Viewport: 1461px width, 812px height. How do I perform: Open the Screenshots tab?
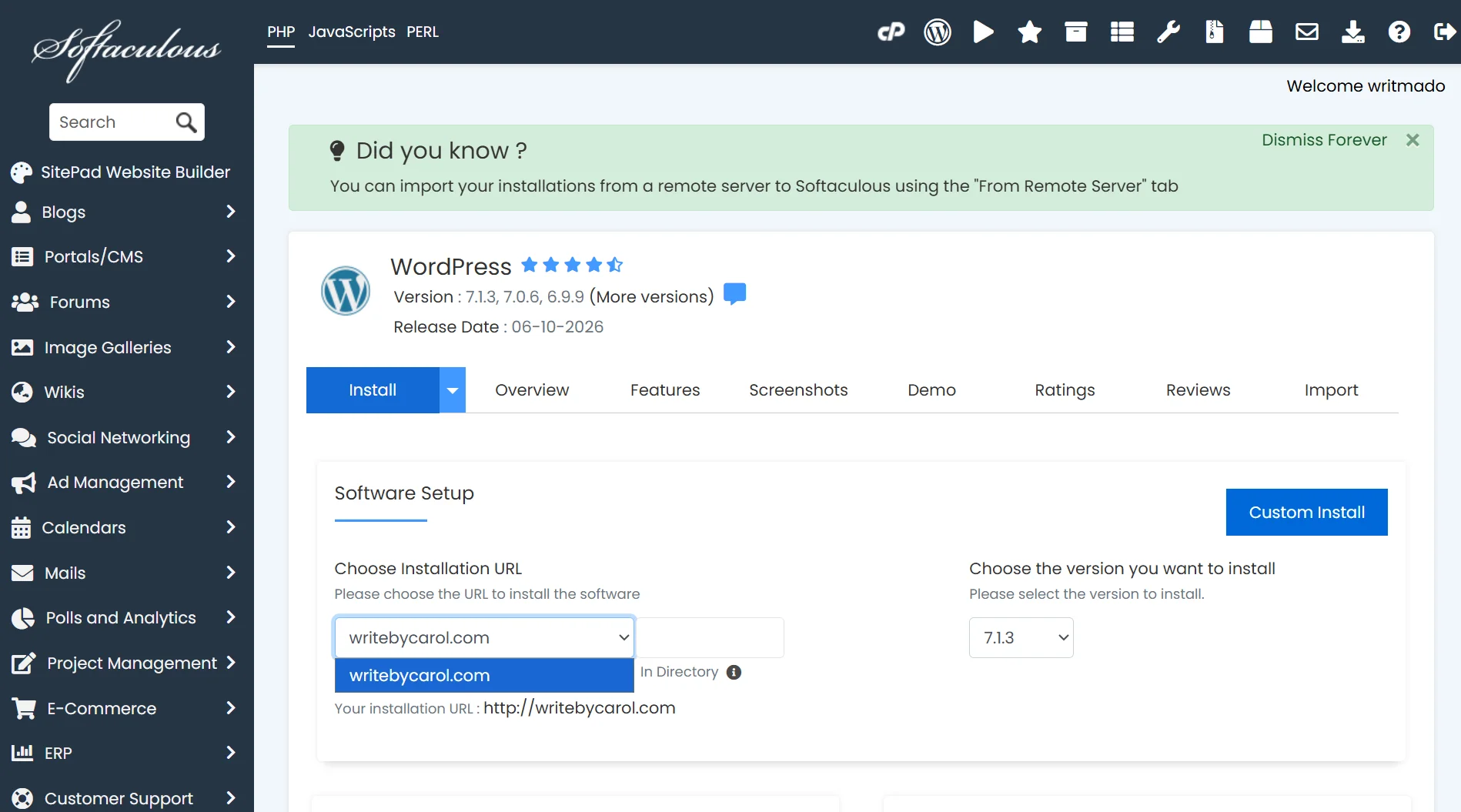798,390
